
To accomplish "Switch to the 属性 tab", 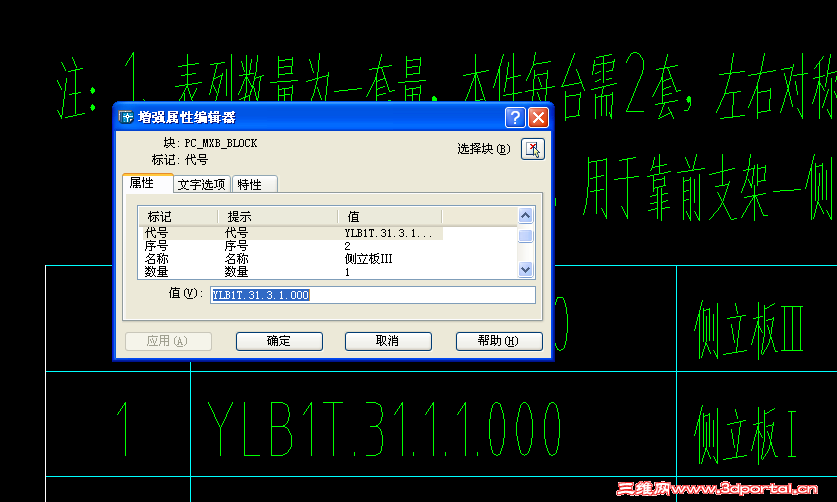I will (x=147, y=183).
